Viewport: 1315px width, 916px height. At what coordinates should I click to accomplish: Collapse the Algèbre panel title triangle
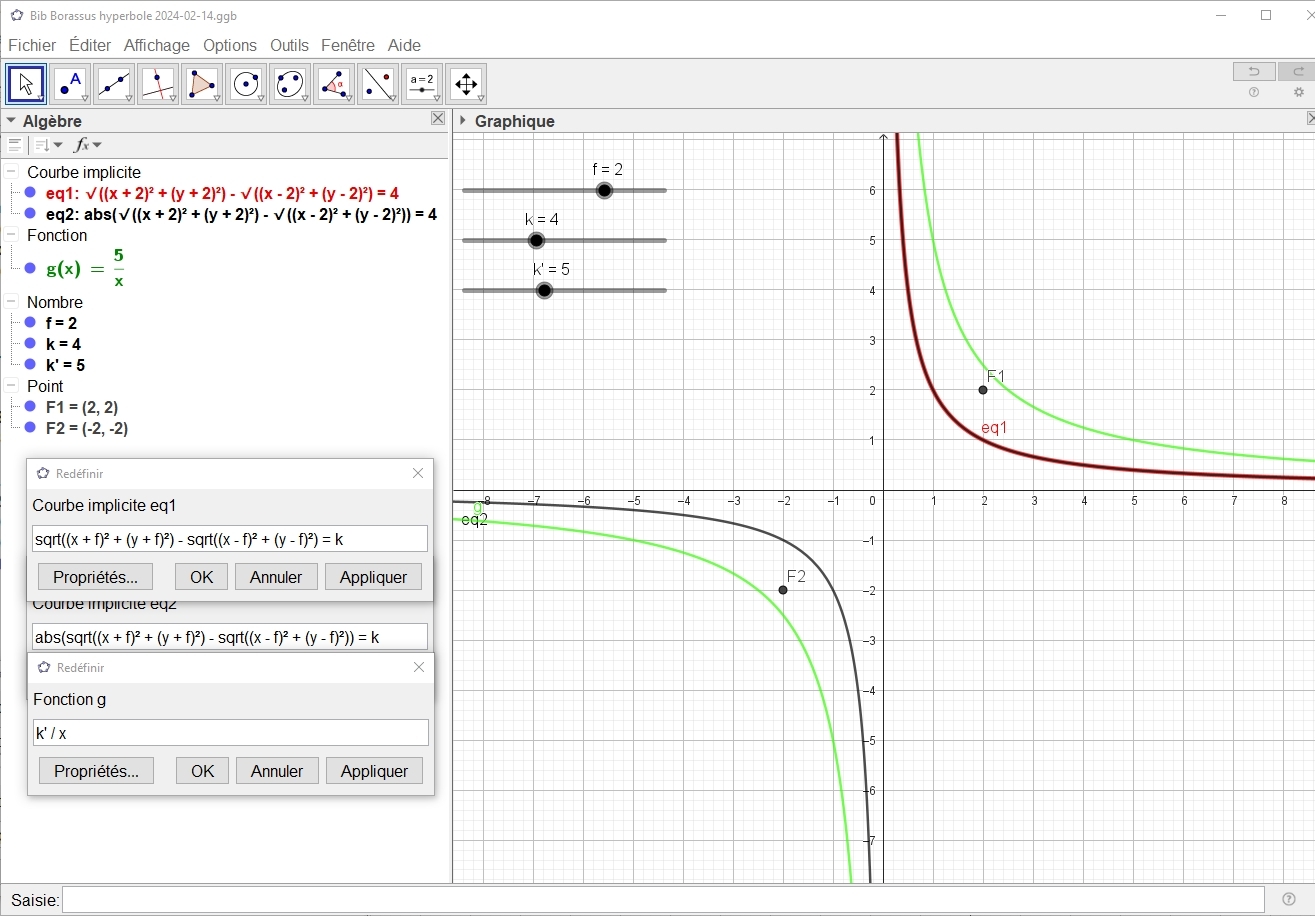(12, 121)
